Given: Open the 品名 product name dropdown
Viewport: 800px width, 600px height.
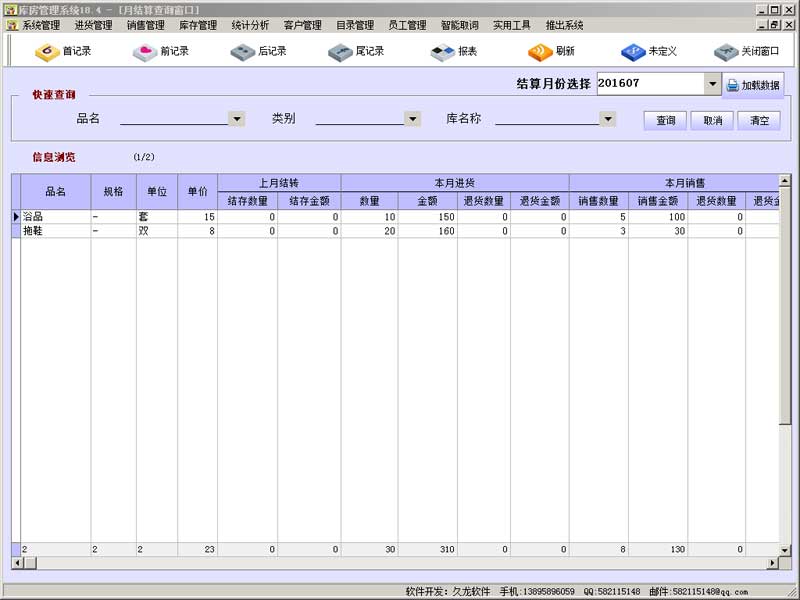Looking at the screenshot, I should point(236,118).
